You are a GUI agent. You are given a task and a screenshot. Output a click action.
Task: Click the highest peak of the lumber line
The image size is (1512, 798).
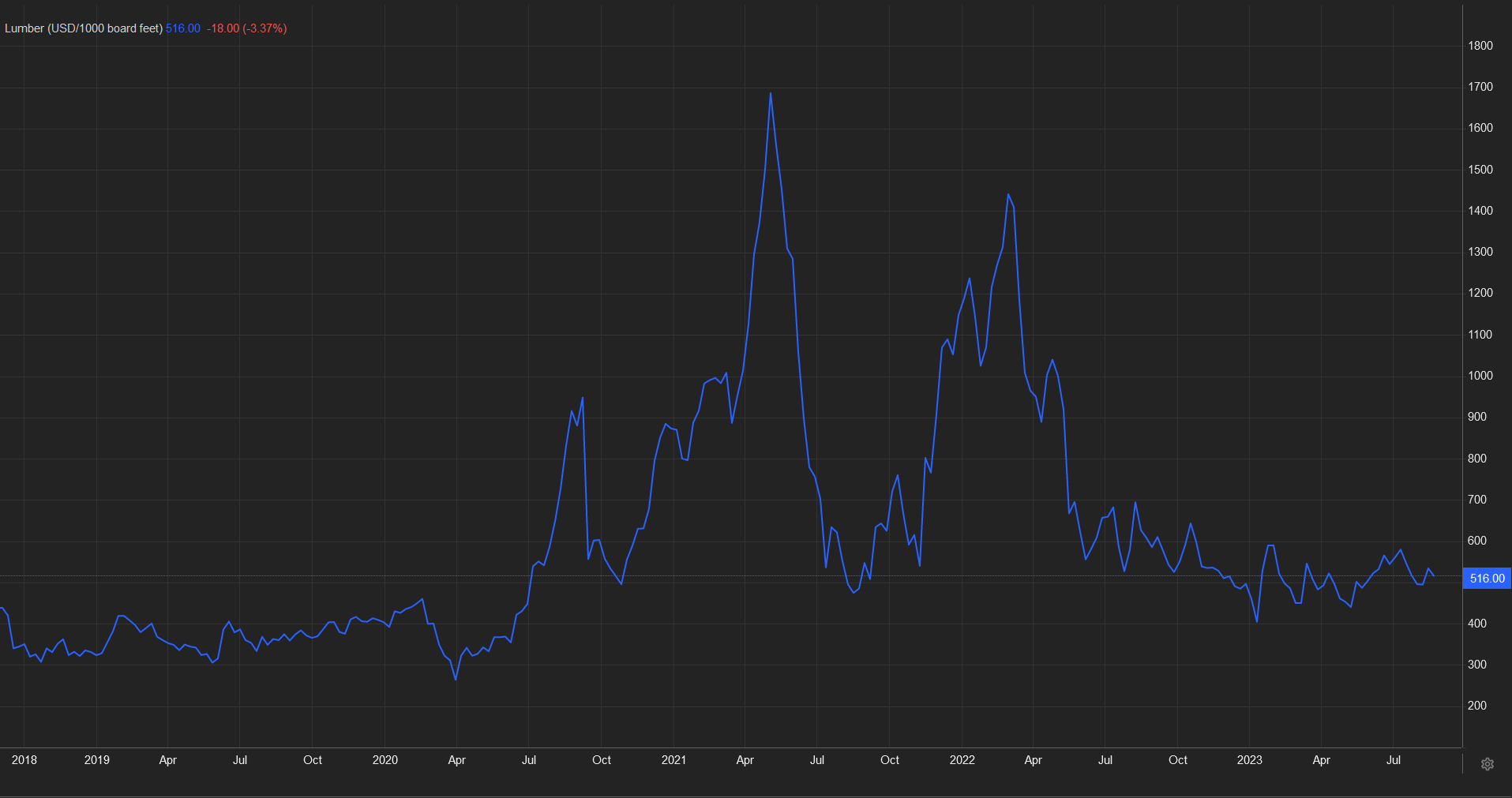771,94
